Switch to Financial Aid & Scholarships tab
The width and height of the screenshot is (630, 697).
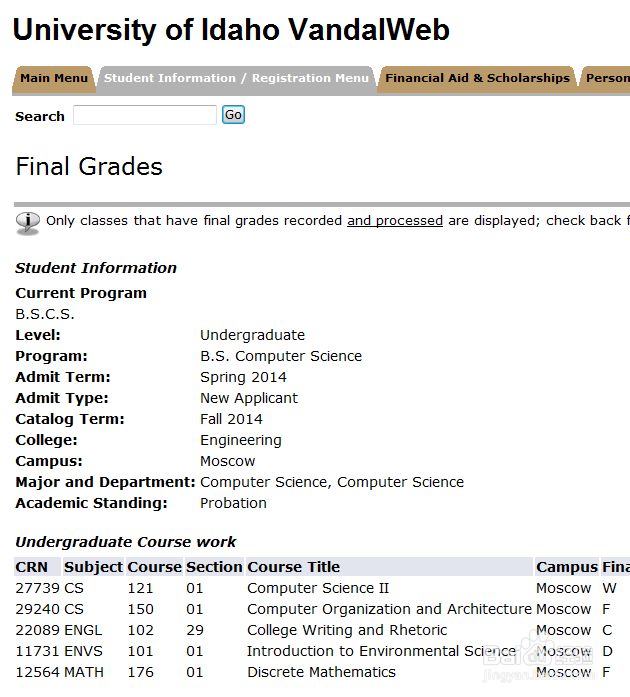tap(477, 78)
